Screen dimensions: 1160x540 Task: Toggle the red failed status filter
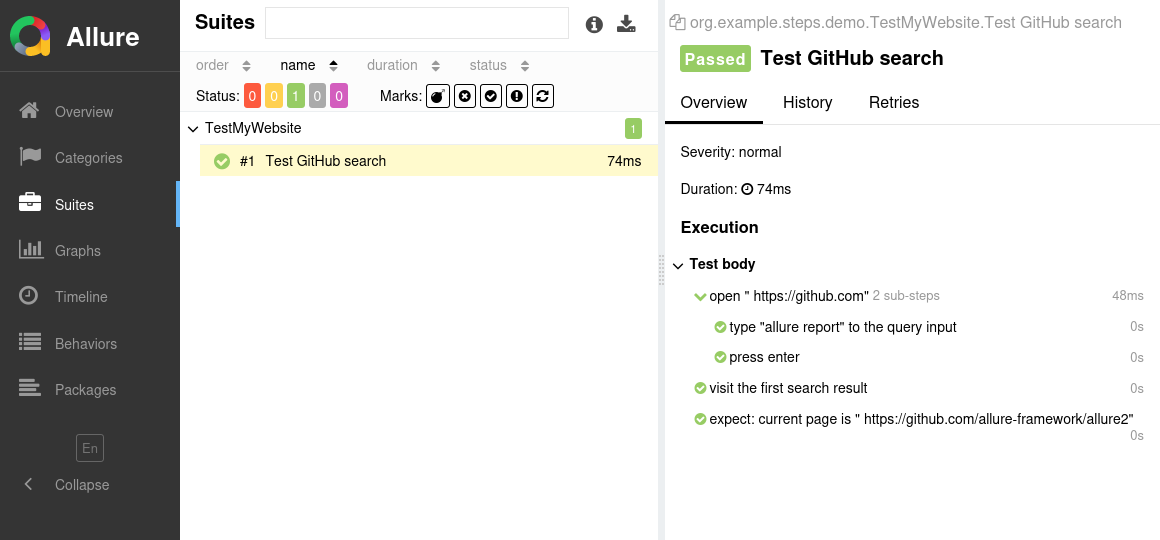(252, 96)
